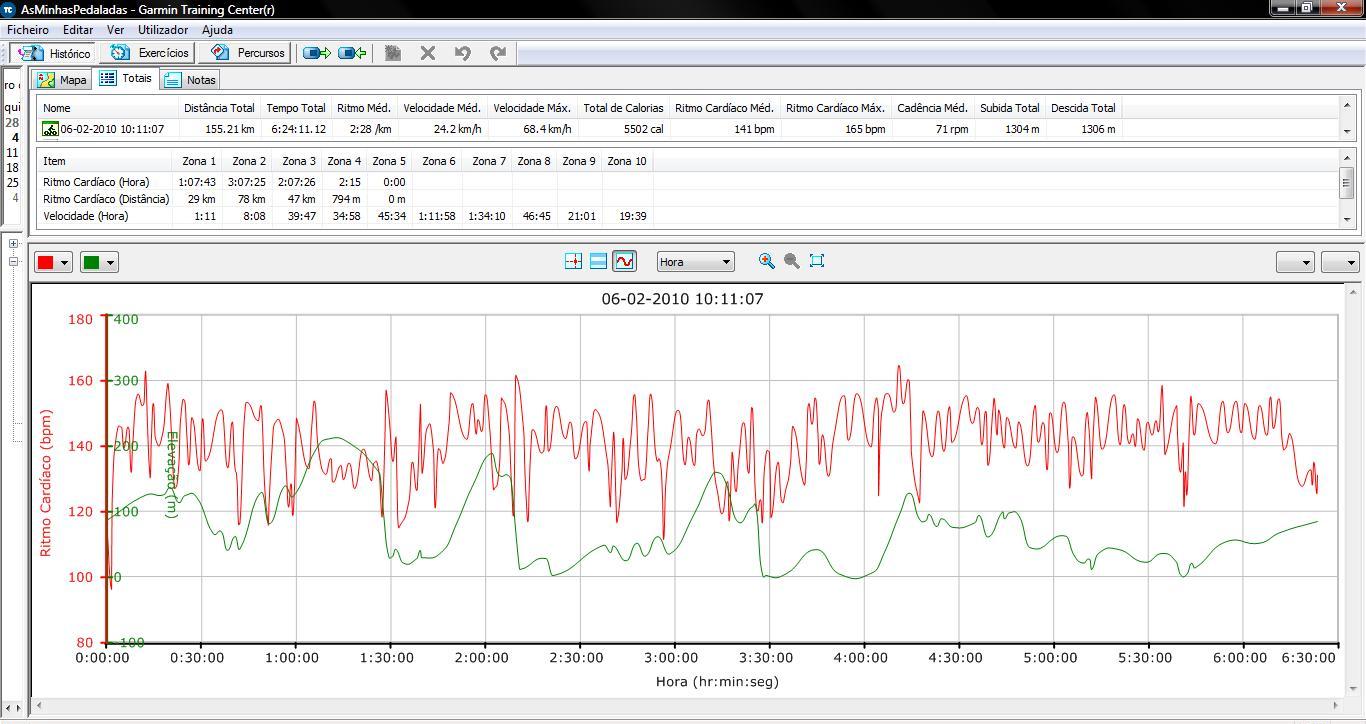Screen dimensions: 1366x724
Task: Toggle the horizontal bands chart view
Action: 599,261
